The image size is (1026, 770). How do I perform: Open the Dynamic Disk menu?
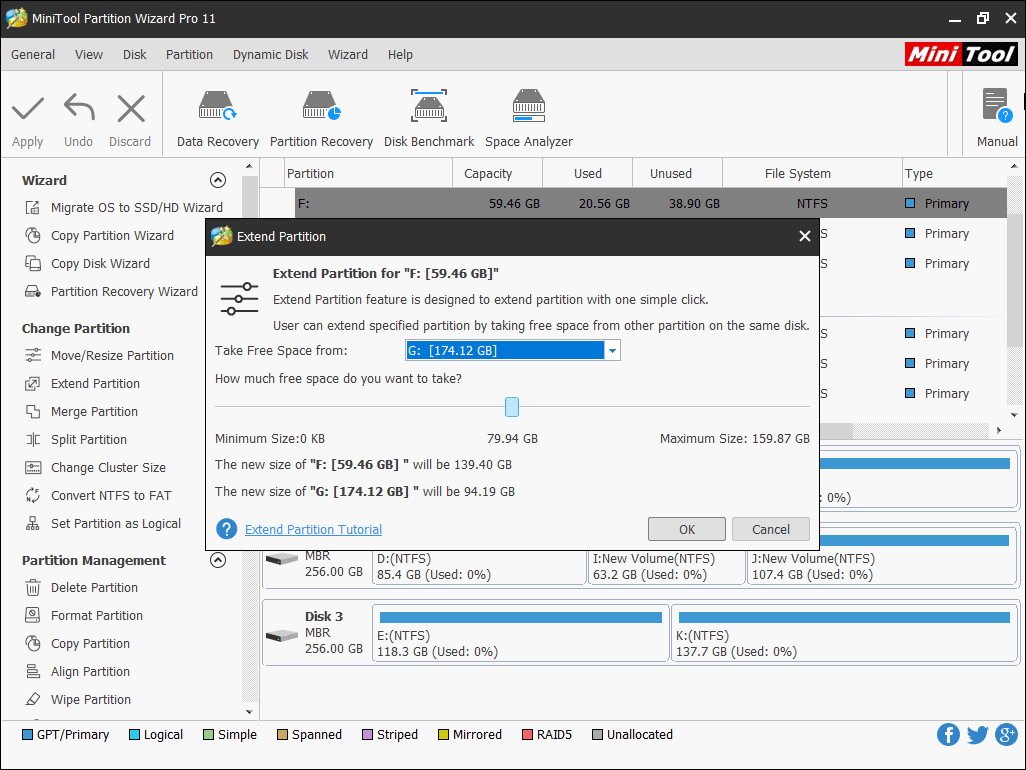coord(270,55)
